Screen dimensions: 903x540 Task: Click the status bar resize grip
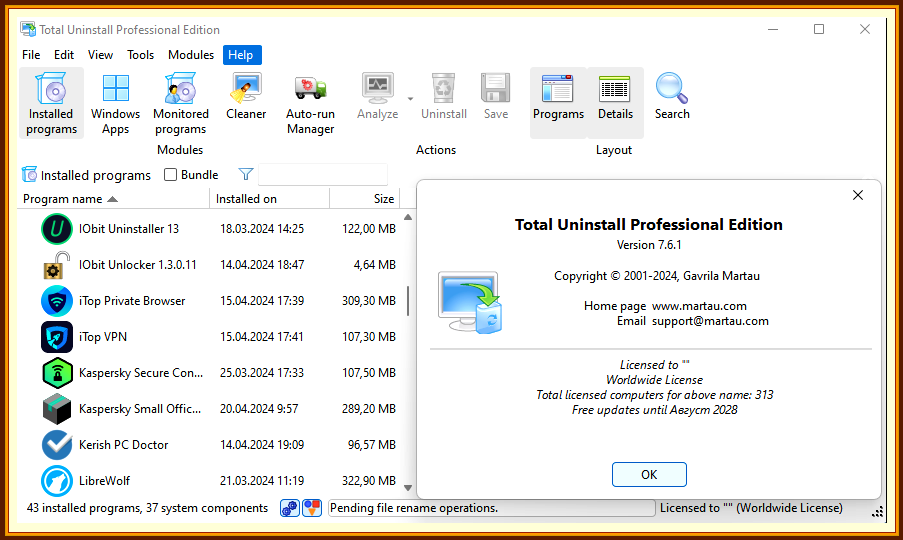coord(877,512)
